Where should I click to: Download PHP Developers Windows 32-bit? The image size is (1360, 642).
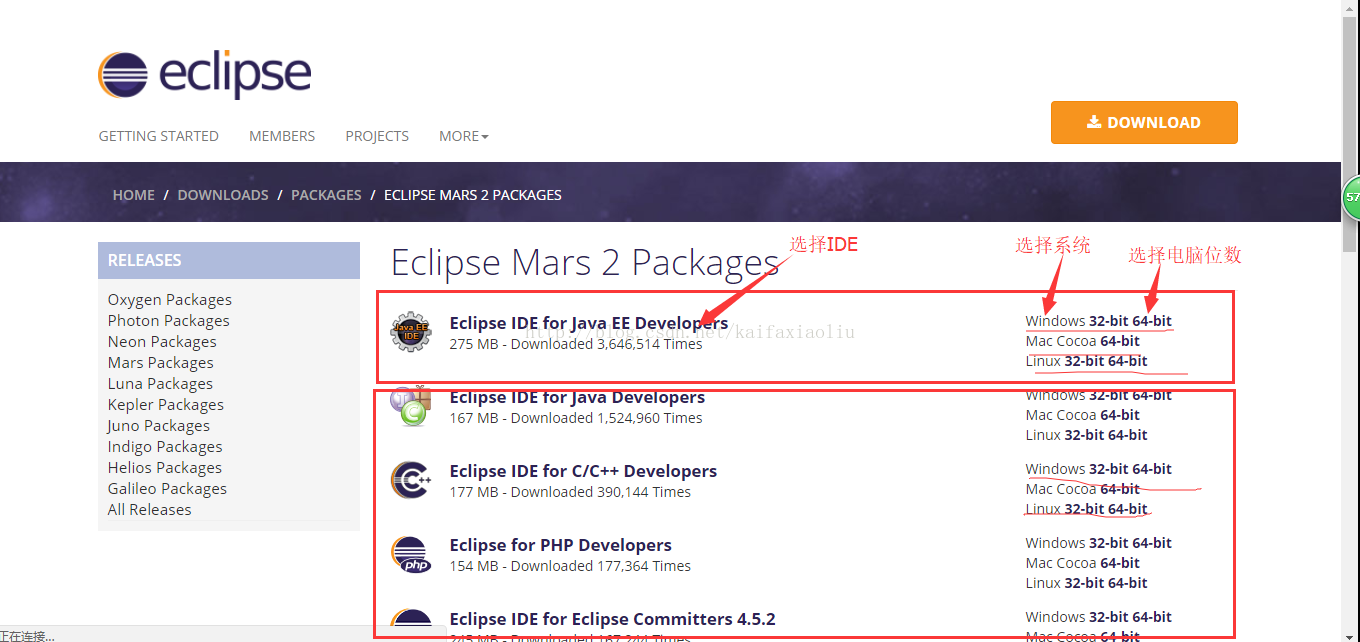[1109, 543]
